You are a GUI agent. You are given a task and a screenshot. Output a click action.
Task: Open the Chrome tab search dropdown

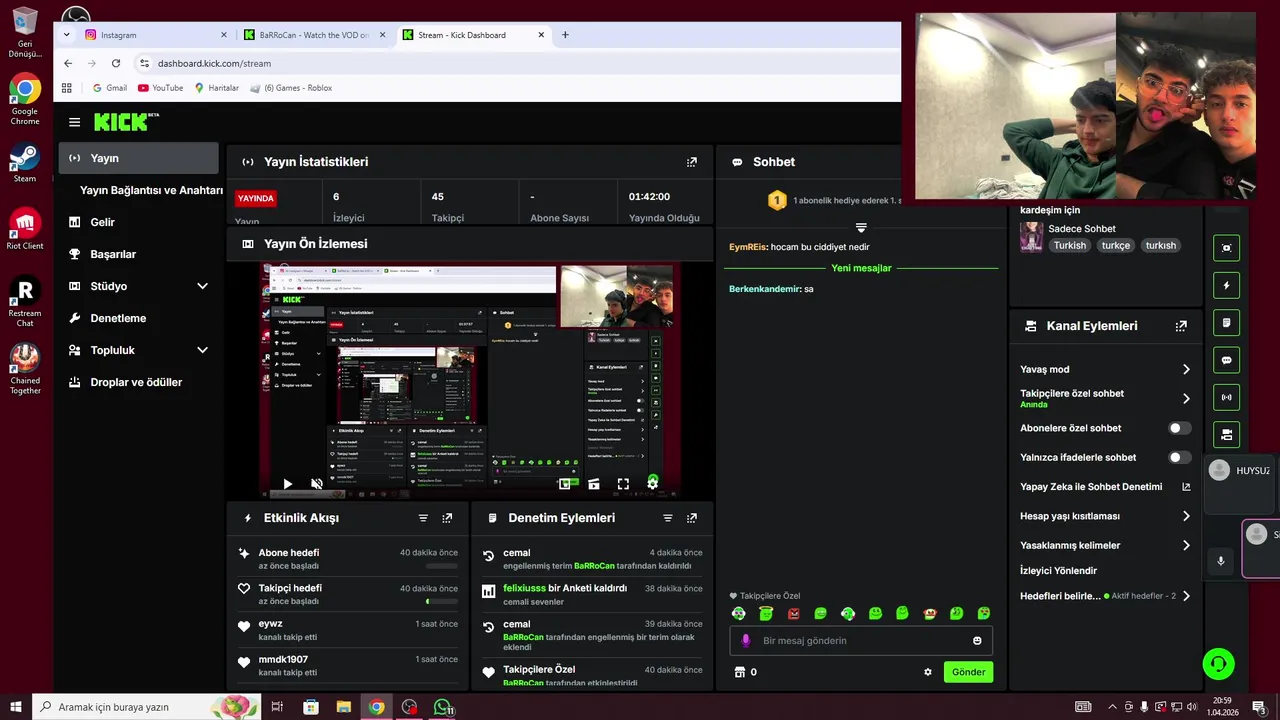pyautogui.click(x=67, y=34)
